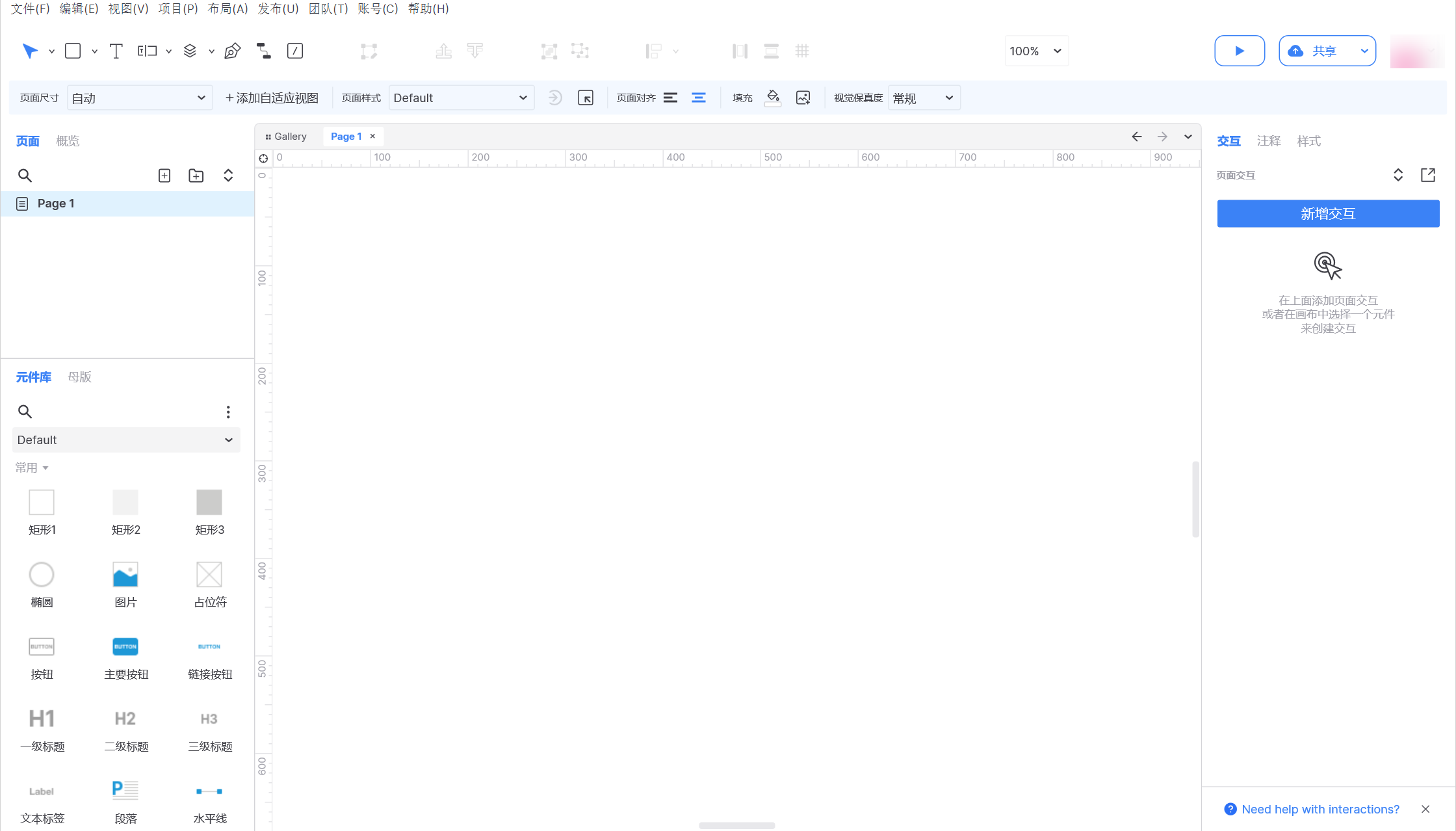Screen dimensions: 1456x831
Task: Open the 页面样式 Default dropdown
Action: pyautogui.click(x=461, y=98)
